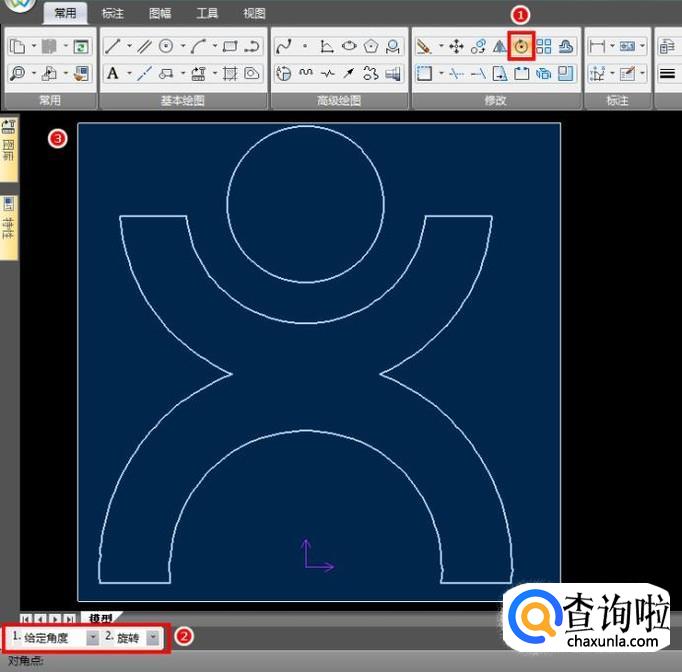Image resolution: width=682 pixels, height=672 pixels.
Task: Click the Mirror tool icon
Action: pos(499,46)
